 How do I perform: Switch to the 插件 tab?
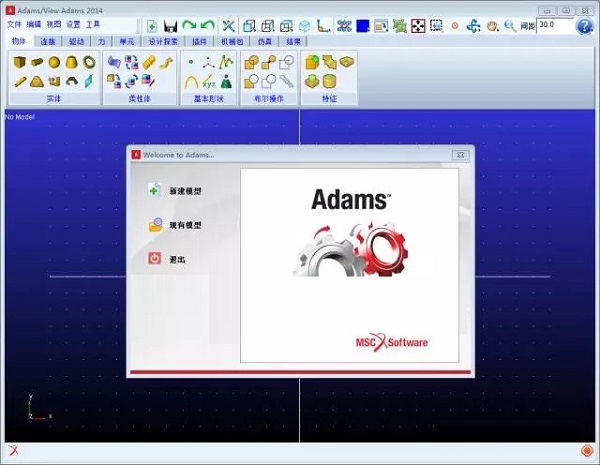click(x=199, y=41)
